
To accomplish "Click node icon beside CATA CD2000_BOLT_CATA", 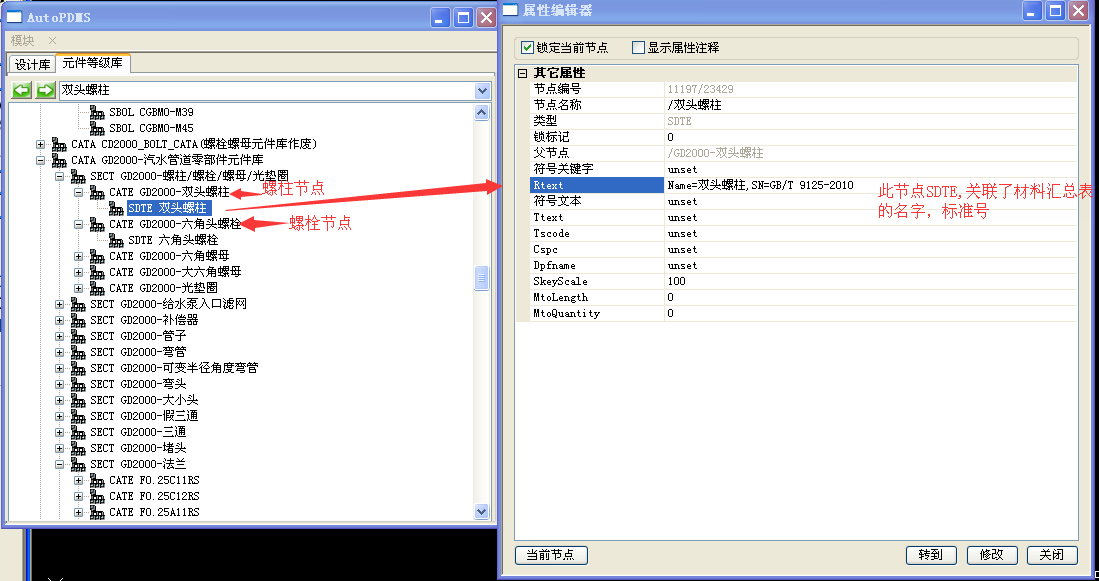I will [x=59, y=144].
